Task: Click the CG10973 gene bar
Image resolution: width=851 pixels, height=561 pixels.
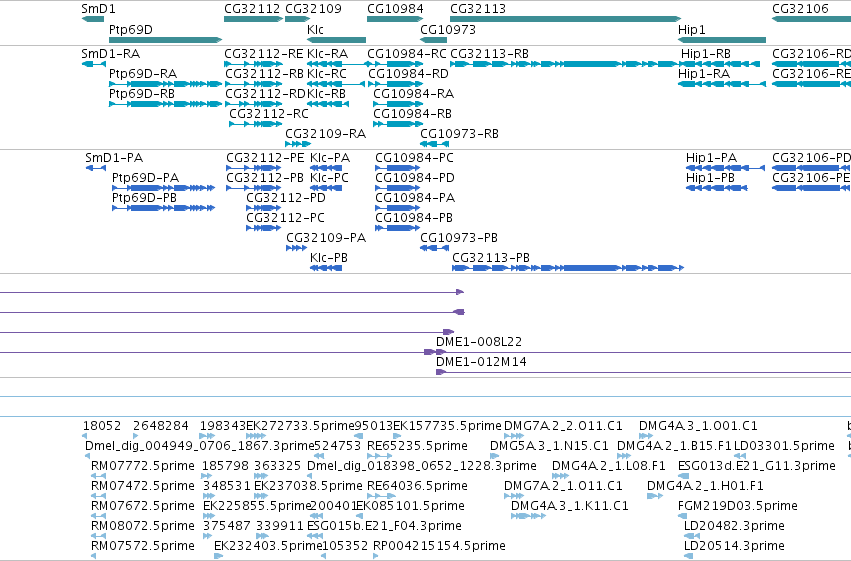Action: [434, 40]
